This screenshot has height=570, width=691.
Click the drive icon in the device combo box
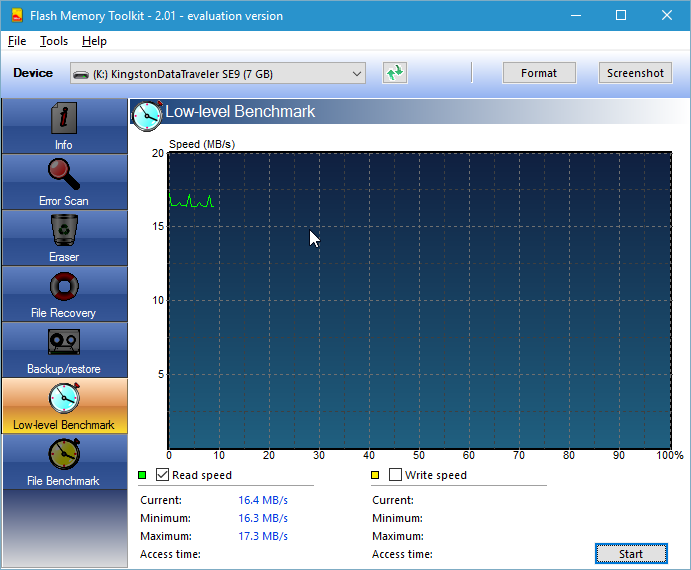81,74
